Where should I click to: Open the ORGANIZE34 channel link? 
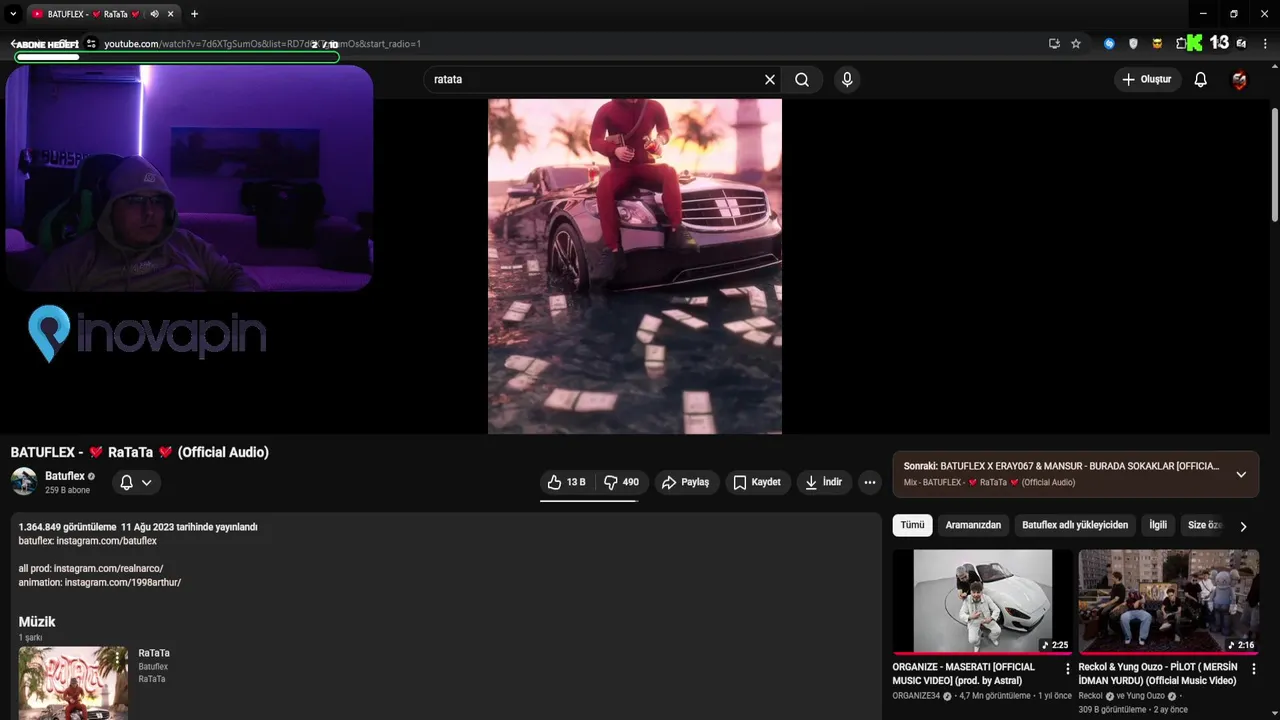point(916,696)
